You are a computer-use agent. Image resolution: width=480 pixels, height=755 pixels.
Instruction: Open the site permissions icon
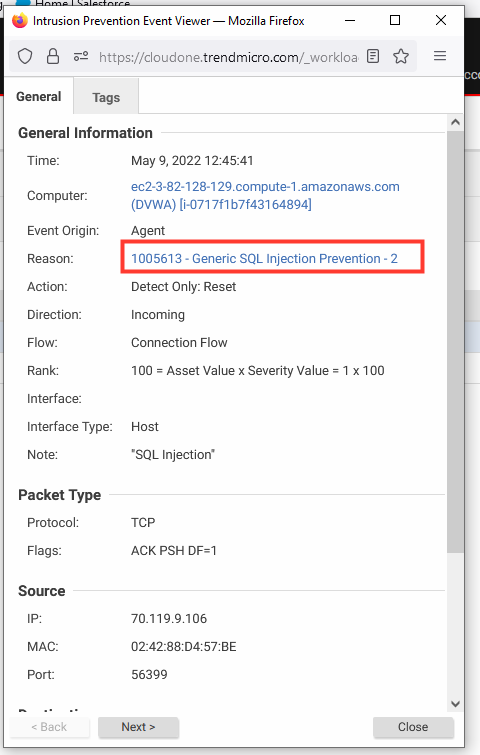pos(81,57)
